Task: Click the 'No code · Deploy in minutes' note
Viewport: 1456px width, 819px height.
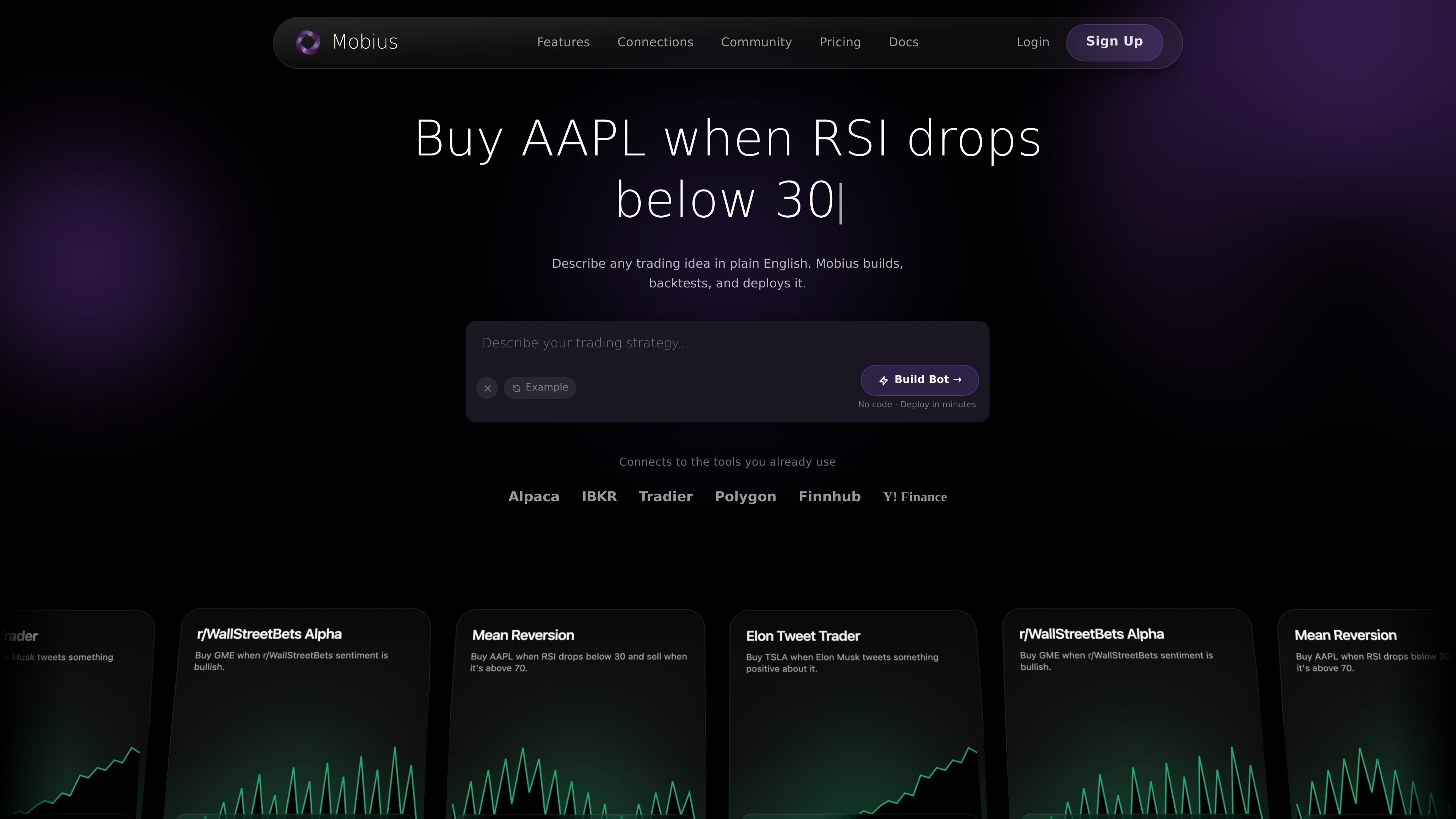Action: tap(917, 405)
